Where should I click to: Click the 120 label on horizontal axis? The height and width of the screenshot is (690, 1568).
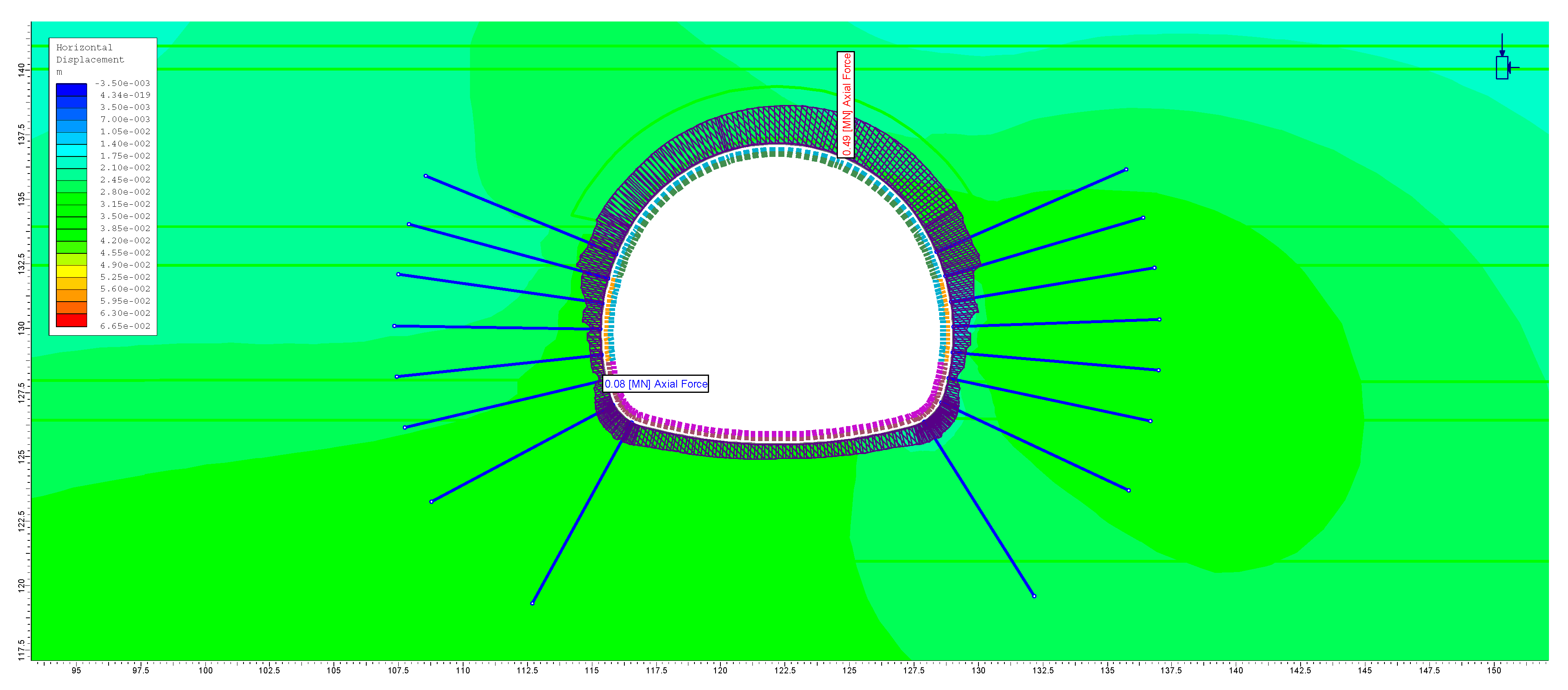pos(720,671)
